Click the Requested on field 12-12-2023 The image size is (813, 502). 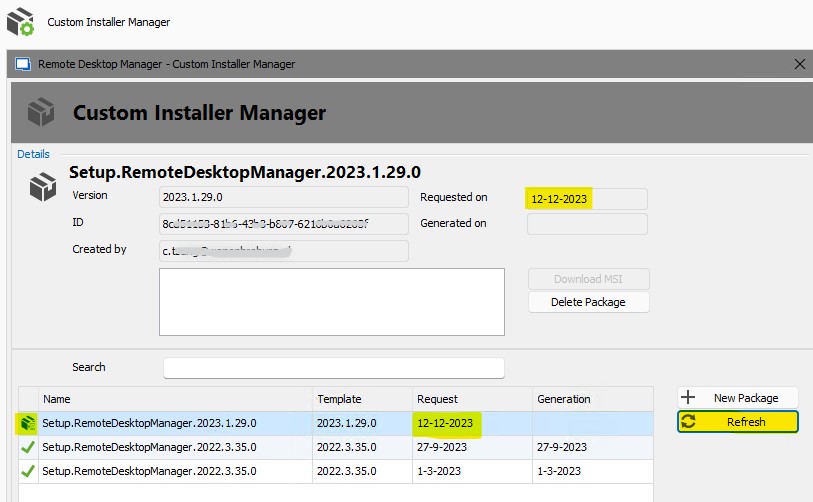(587, 199)
